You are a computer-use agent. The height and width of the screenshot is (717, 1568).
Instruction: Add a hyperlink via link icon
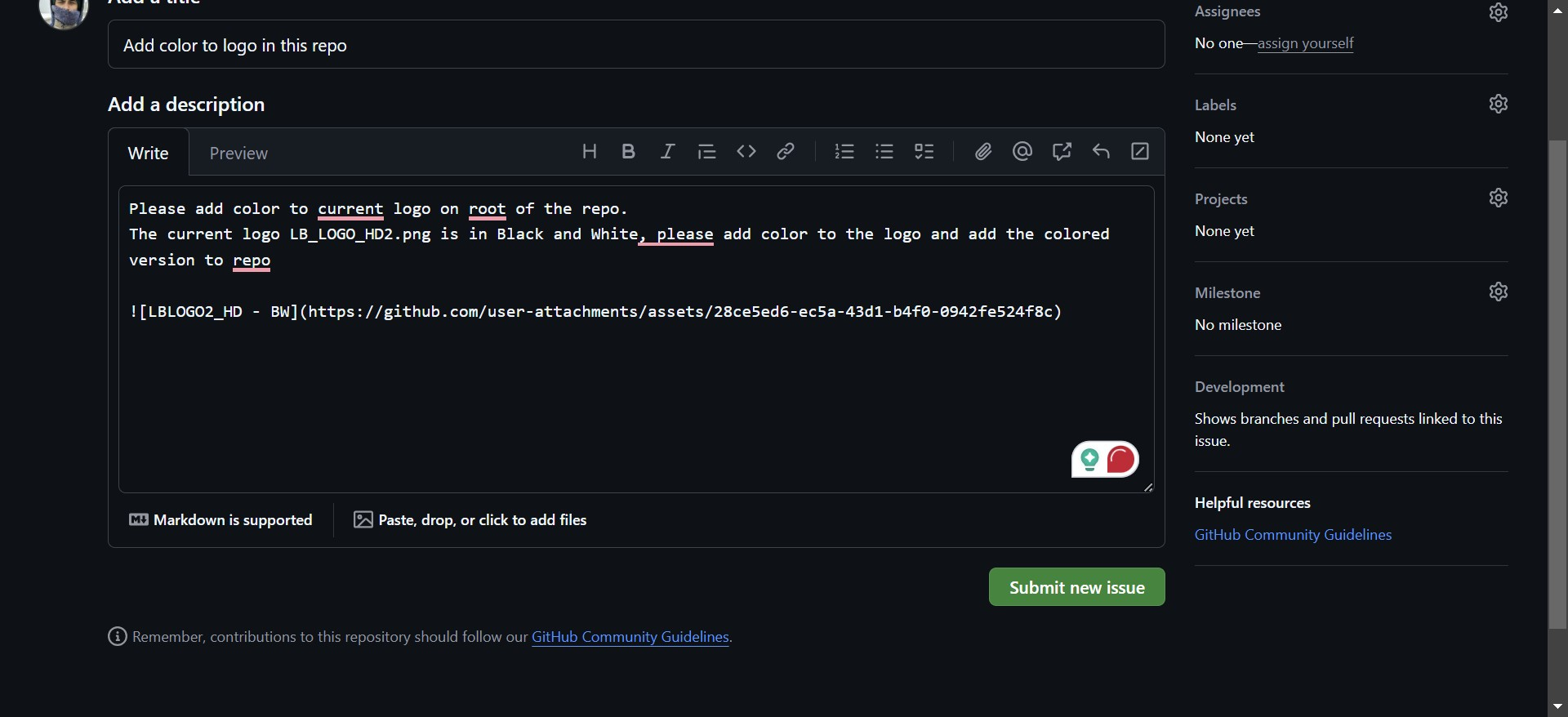785,152
